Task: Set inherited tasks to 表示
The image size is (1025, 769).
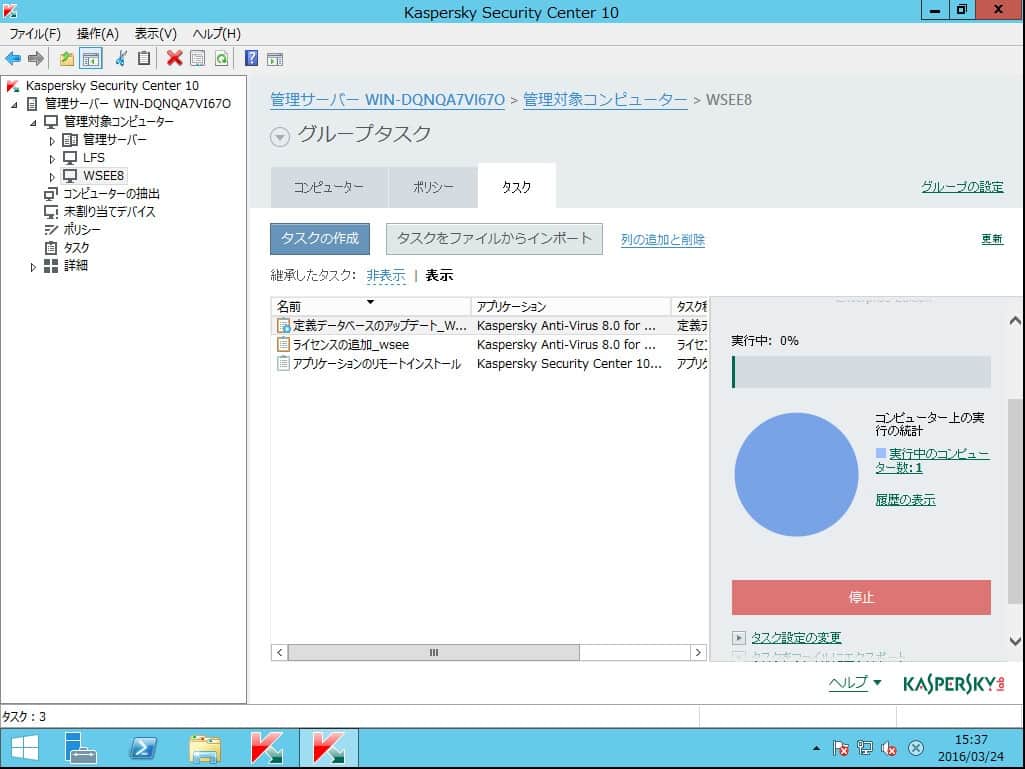Action: click(439, 275)
